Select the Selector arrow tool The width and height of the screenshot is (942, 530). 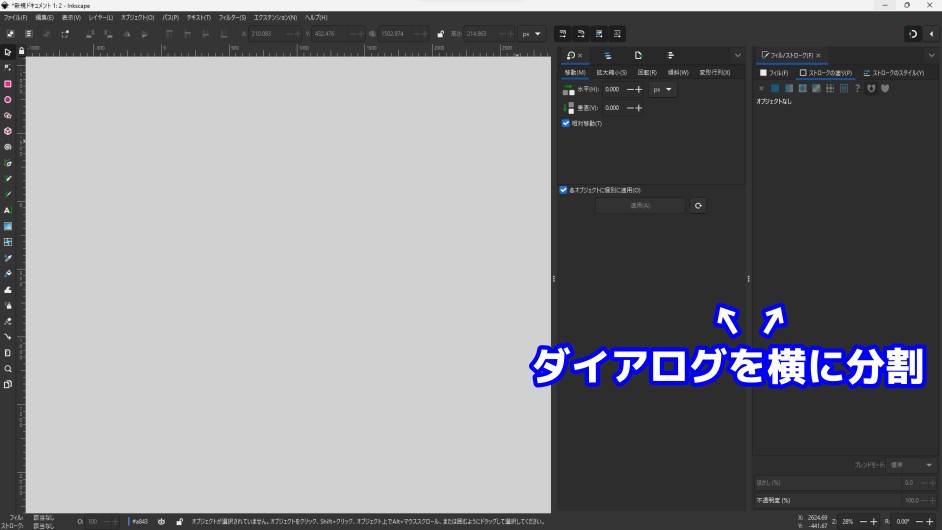tap(8, 52)
